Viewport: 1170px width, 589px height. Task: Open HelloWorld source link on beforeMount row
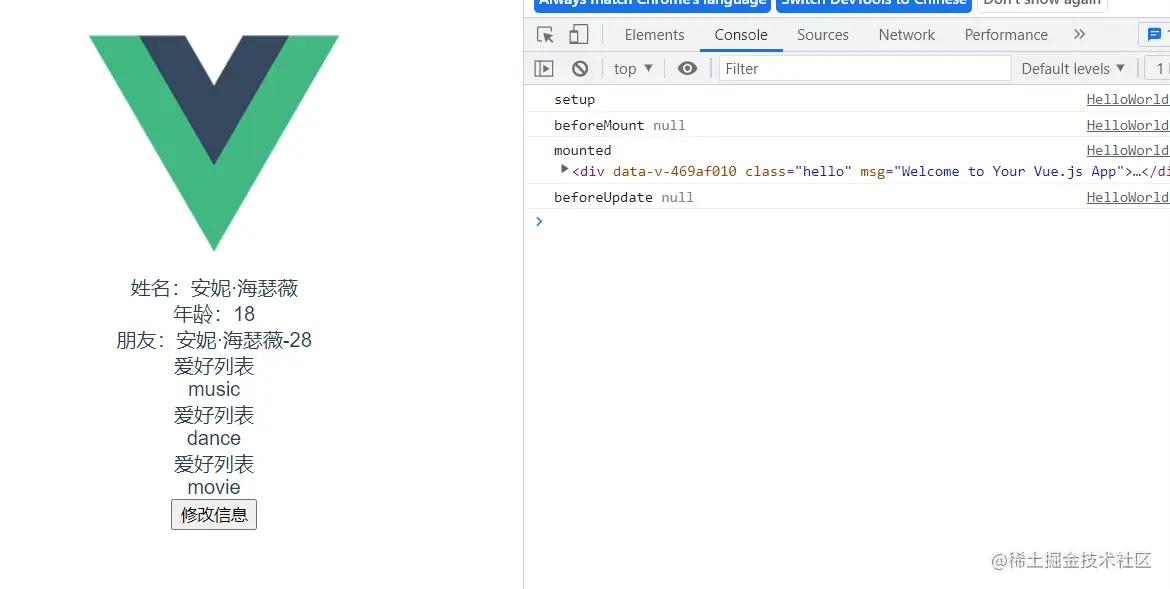pos(1127,125)
